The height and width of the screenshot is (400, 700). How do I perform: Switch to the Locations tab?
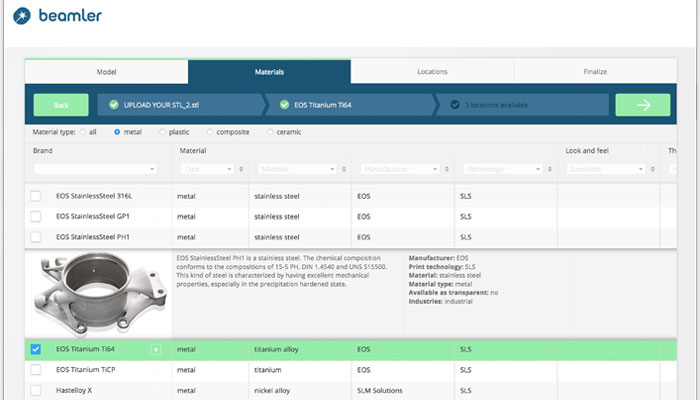point(432,71)
